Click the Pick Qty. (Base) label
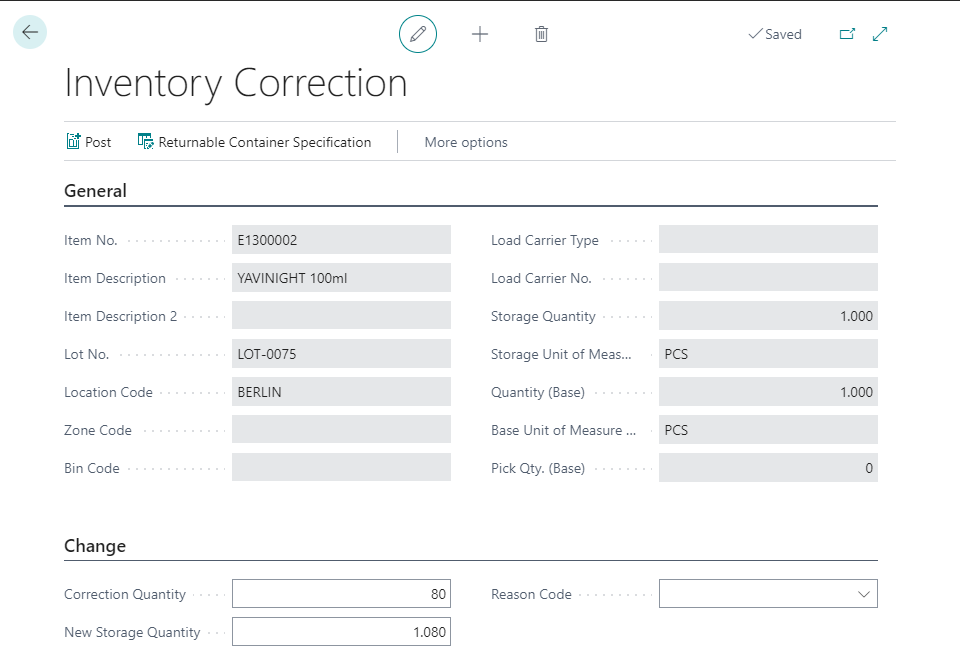 [538, 468]
